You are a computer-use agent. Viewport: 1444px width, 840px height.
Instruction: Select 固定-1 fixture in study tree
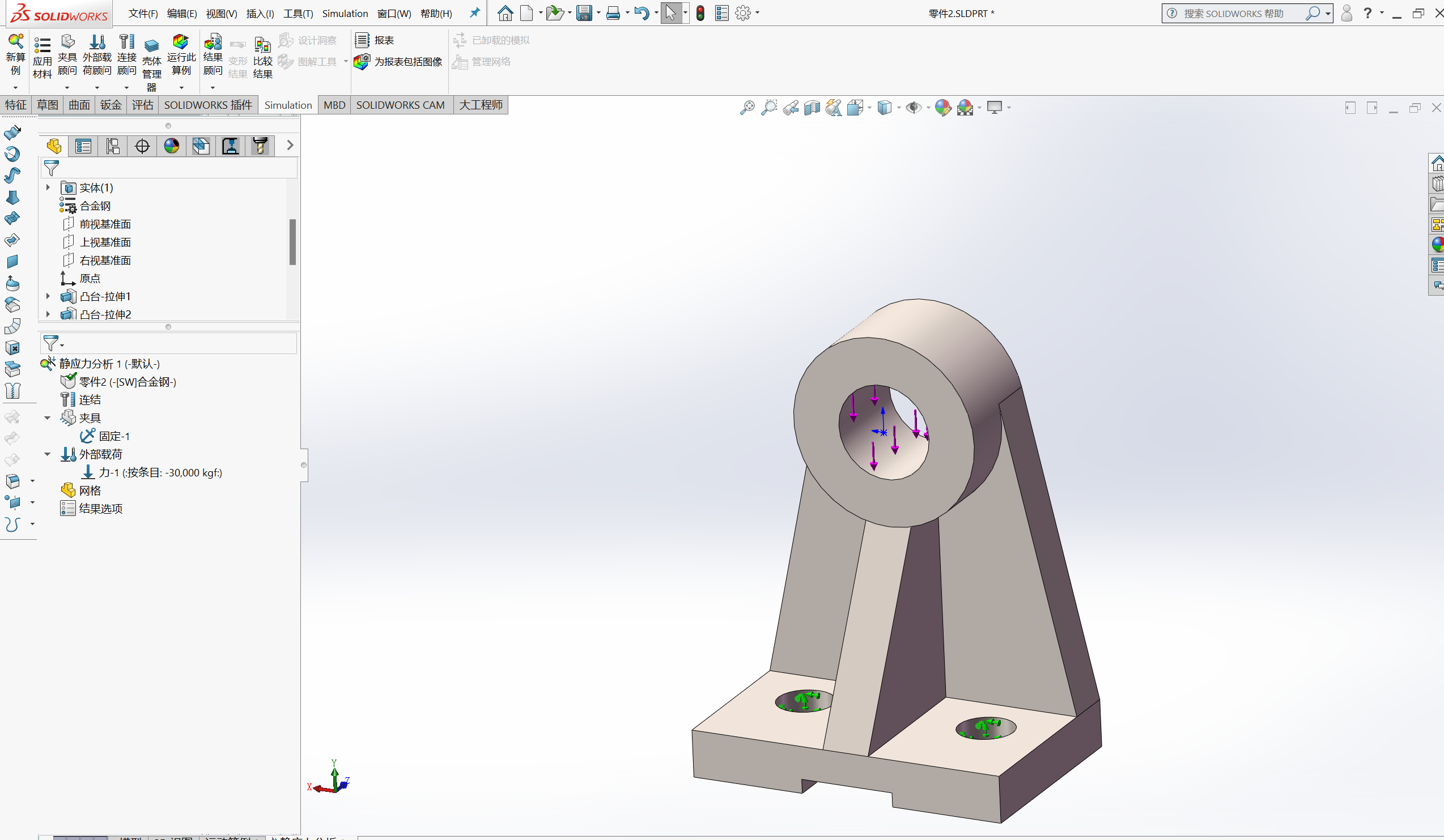[x=105, y=436]
